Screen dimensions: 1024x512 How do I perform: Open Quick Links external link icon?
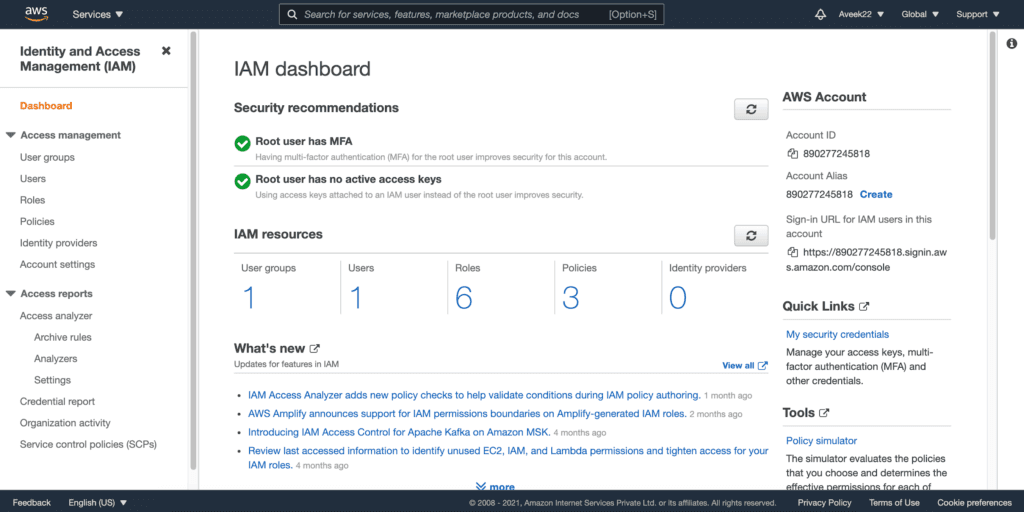pos(864,306)
